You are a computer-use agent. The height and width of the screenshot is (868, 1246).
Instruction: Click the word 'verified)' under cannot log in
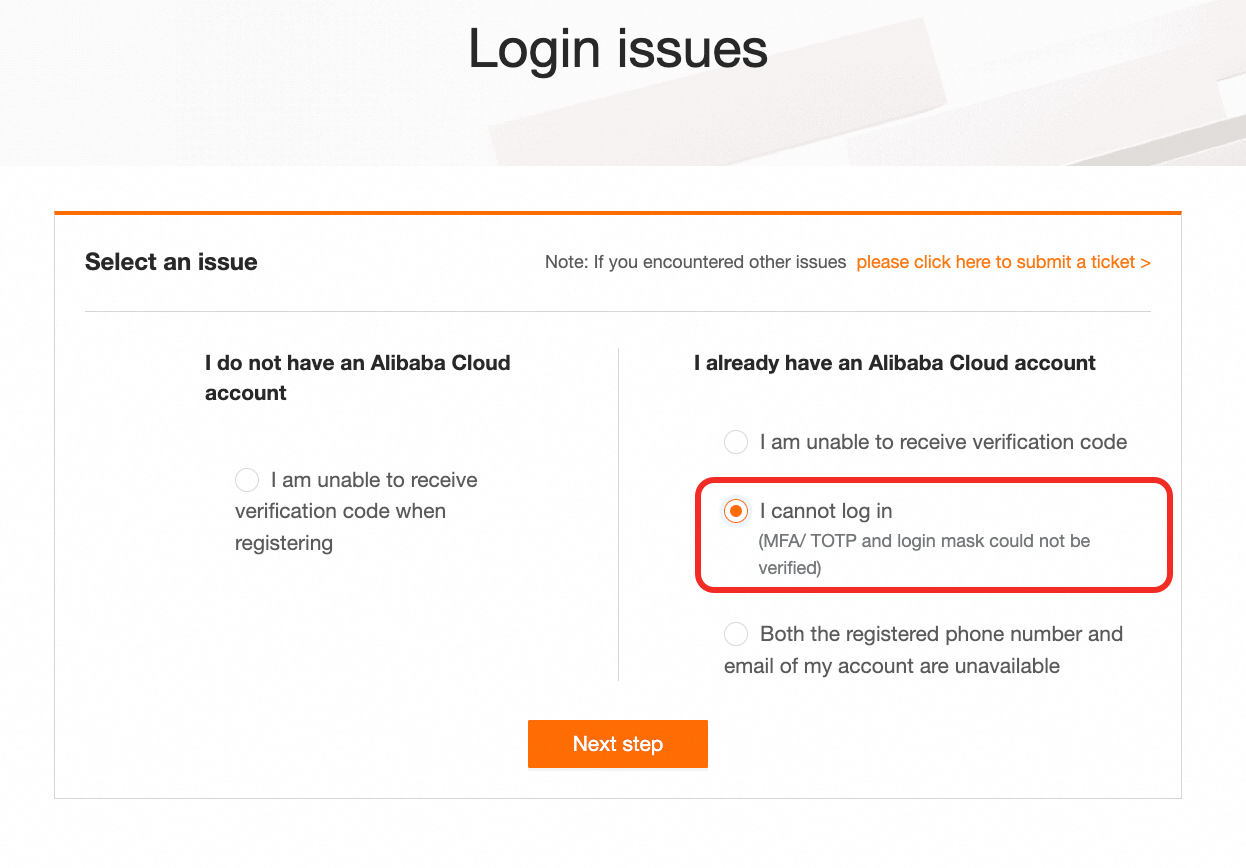(x=789, y=568)
